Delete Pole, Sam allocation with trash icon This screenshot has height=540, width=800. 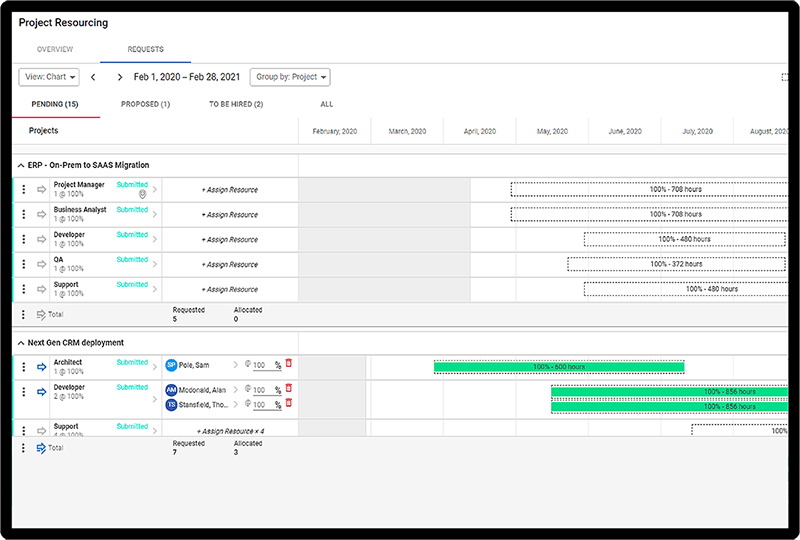point(289,363)
